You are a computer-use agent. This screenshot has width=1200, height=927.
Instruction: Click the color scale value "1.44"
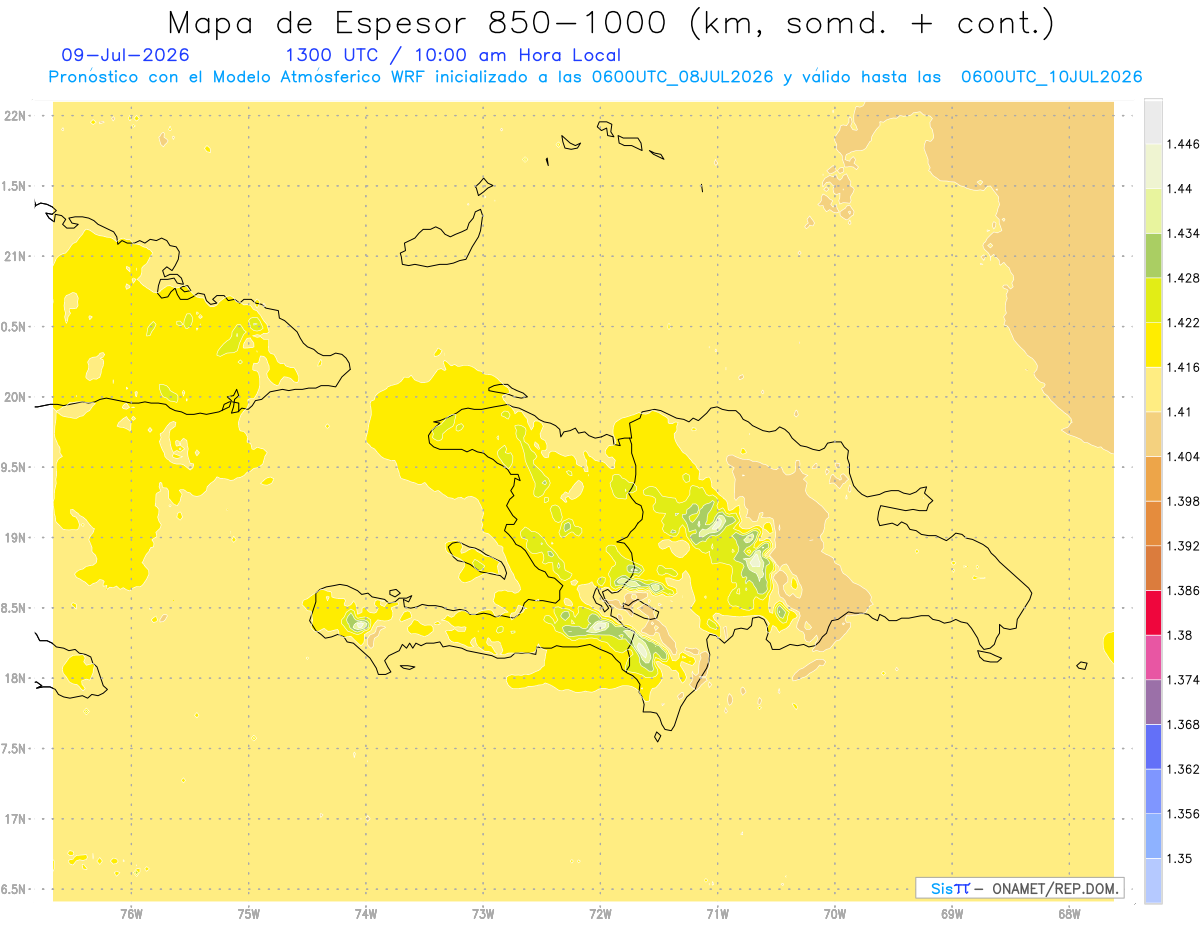click(x=1180, y=189)
